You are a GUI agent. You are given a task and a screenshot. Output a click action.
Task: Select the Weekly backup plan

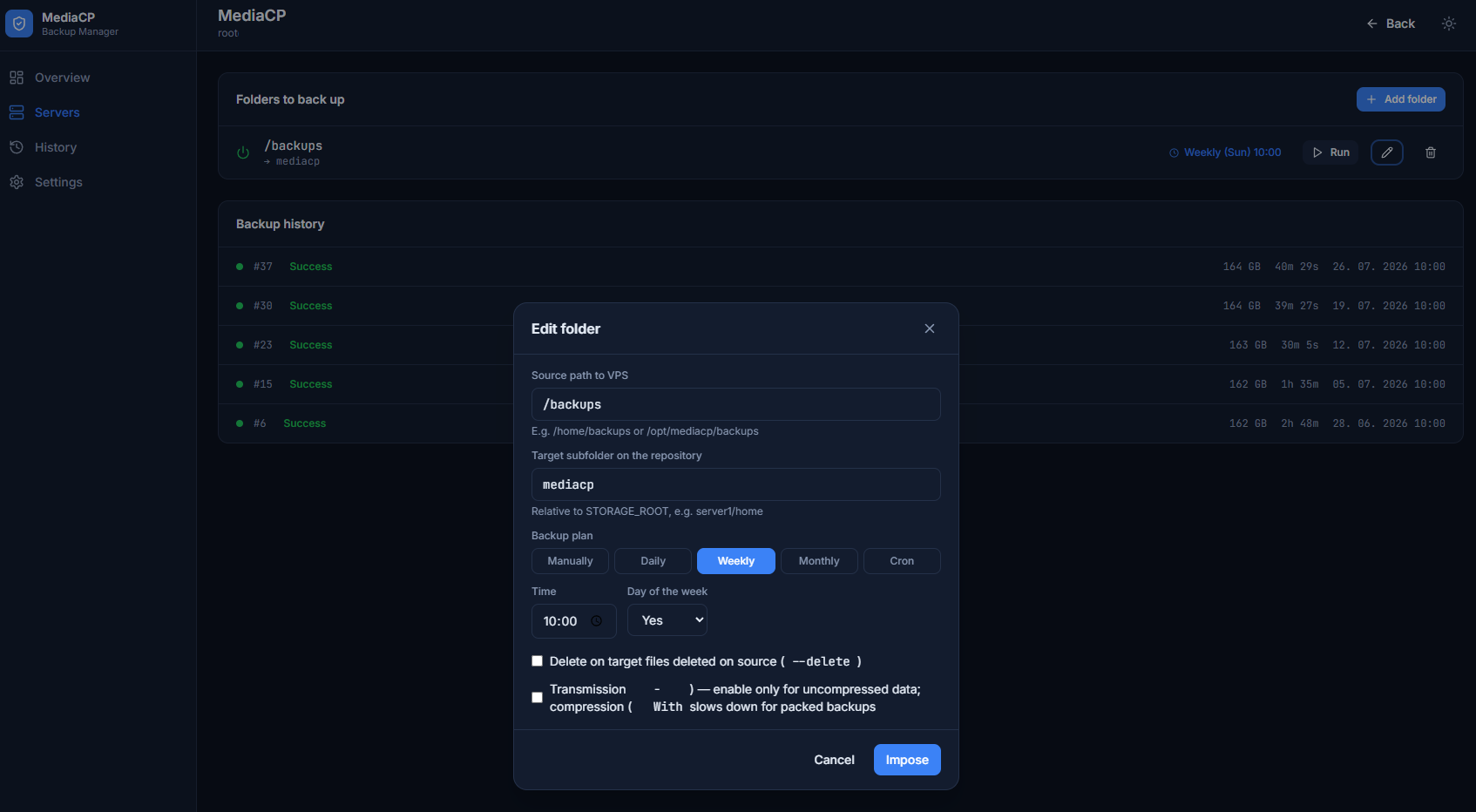pyautogui.click(x=736, y=561)
